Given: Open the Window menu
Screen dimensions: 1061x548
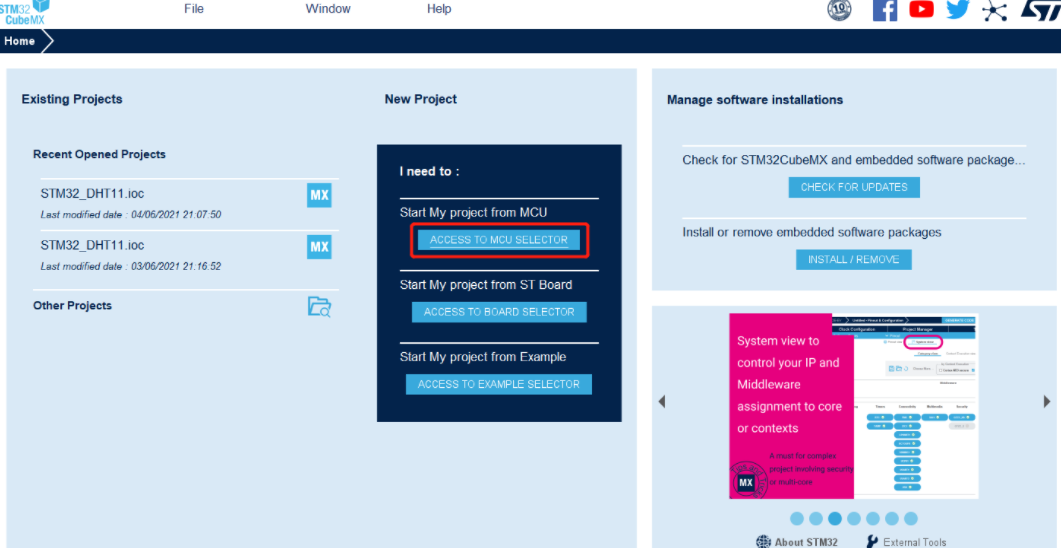Looking at the screenshot, I should tap(328, 9).
